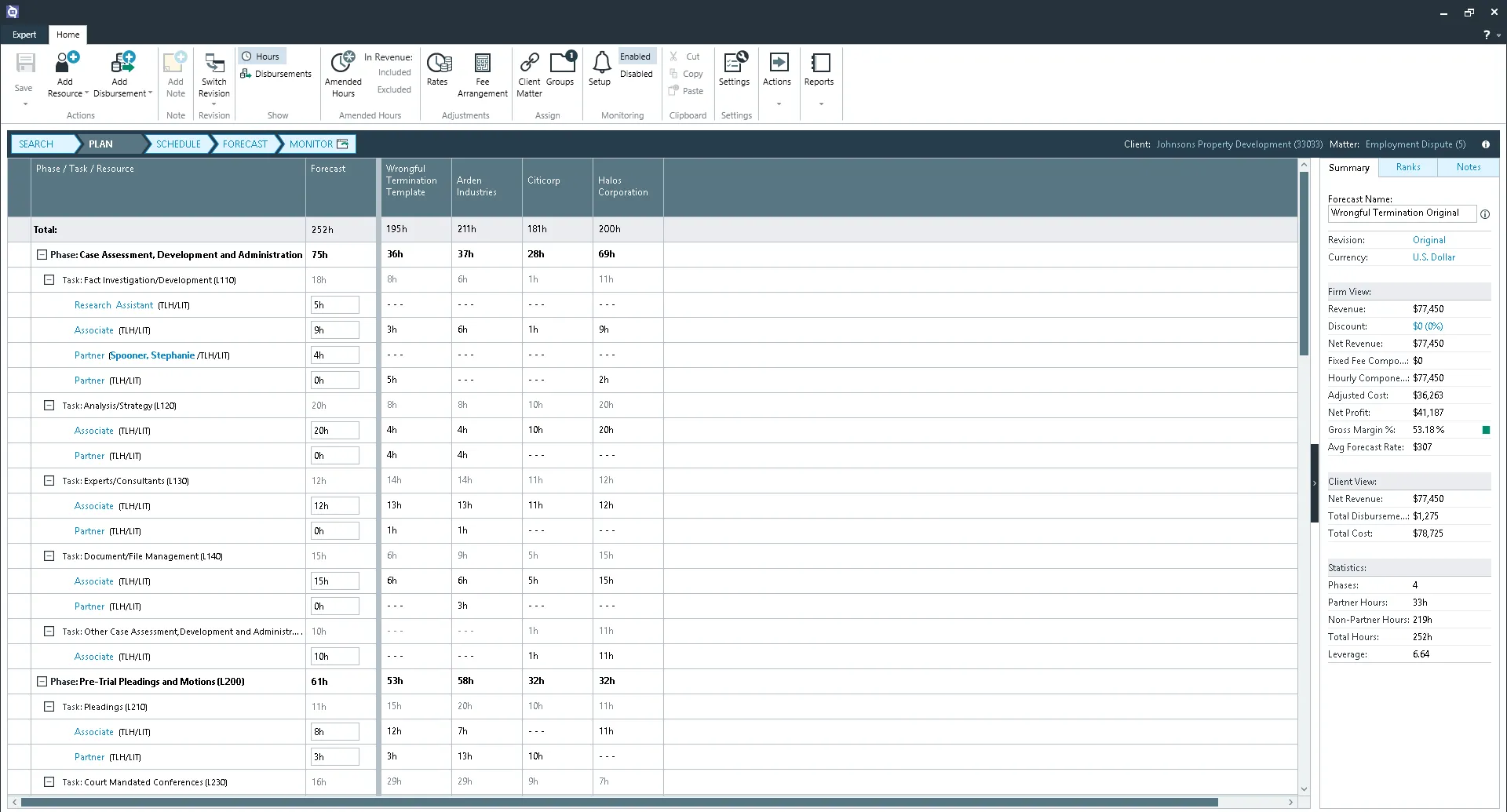Open Monitoring Setup bell icon
This screenshot has width=1507, height=812.
pos(600,63)
